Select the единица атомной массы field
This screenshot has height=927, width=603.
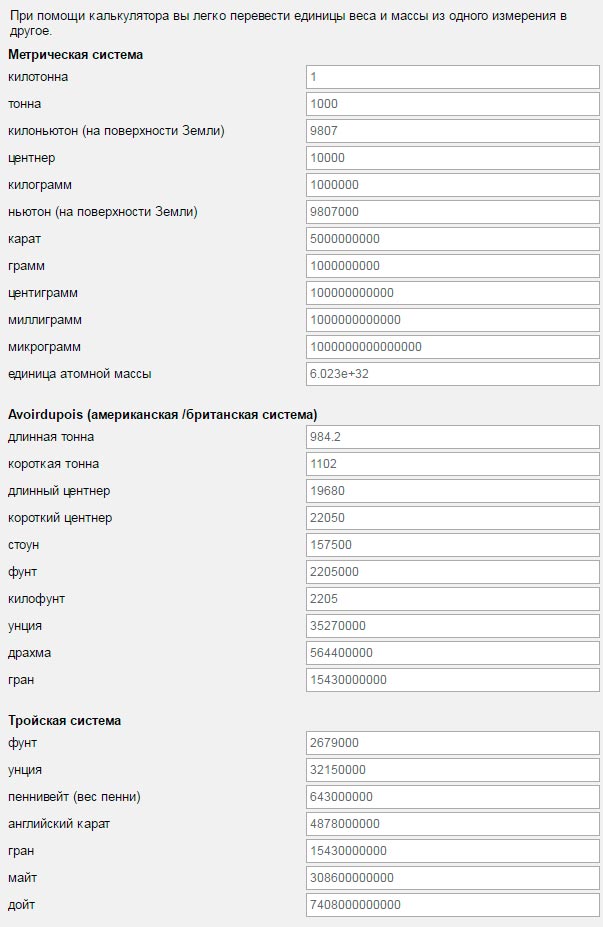[x=453, y=374]
